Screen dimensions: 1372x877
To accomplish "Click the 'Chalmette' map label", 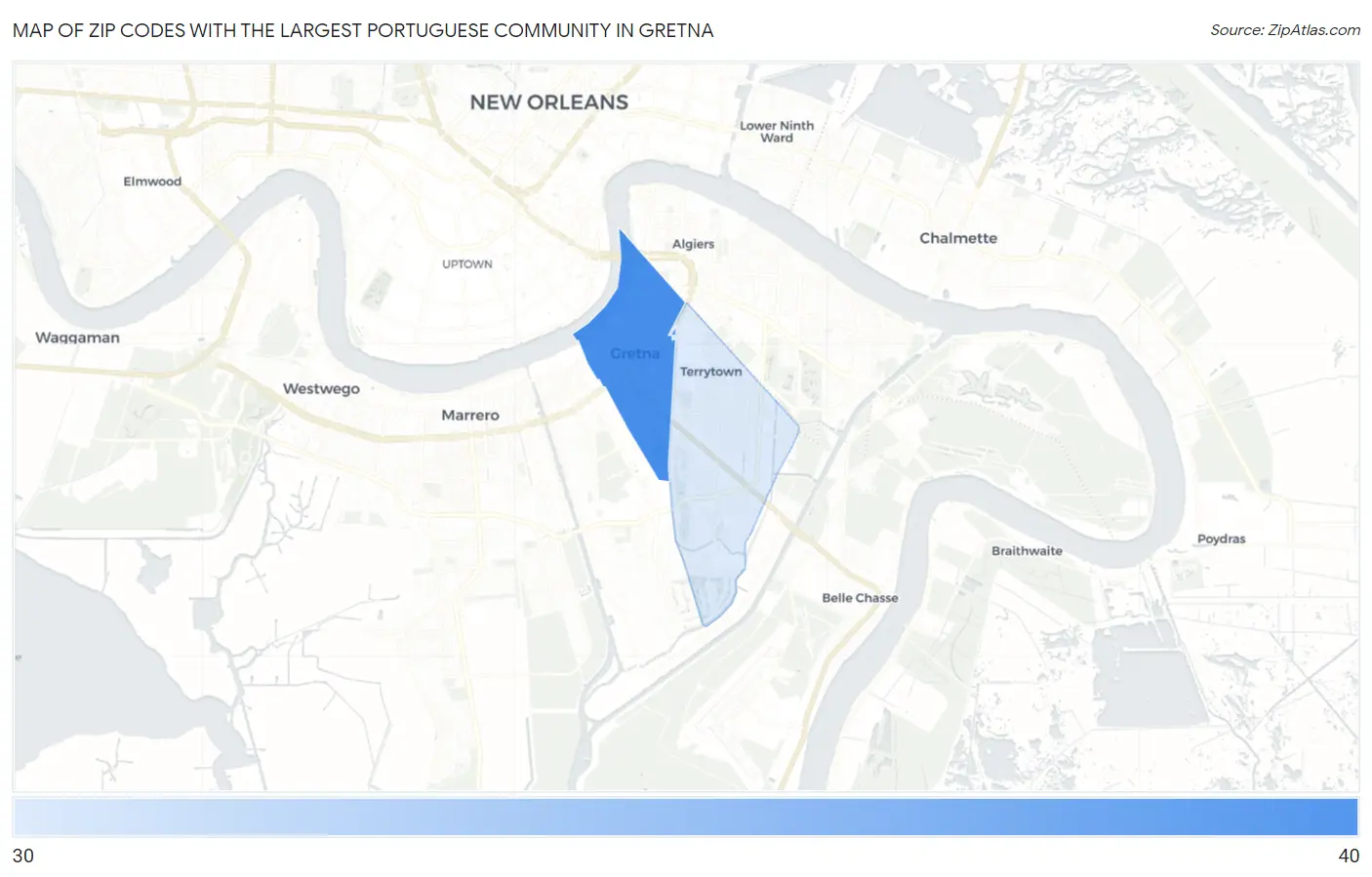I will tap(958, 238).
